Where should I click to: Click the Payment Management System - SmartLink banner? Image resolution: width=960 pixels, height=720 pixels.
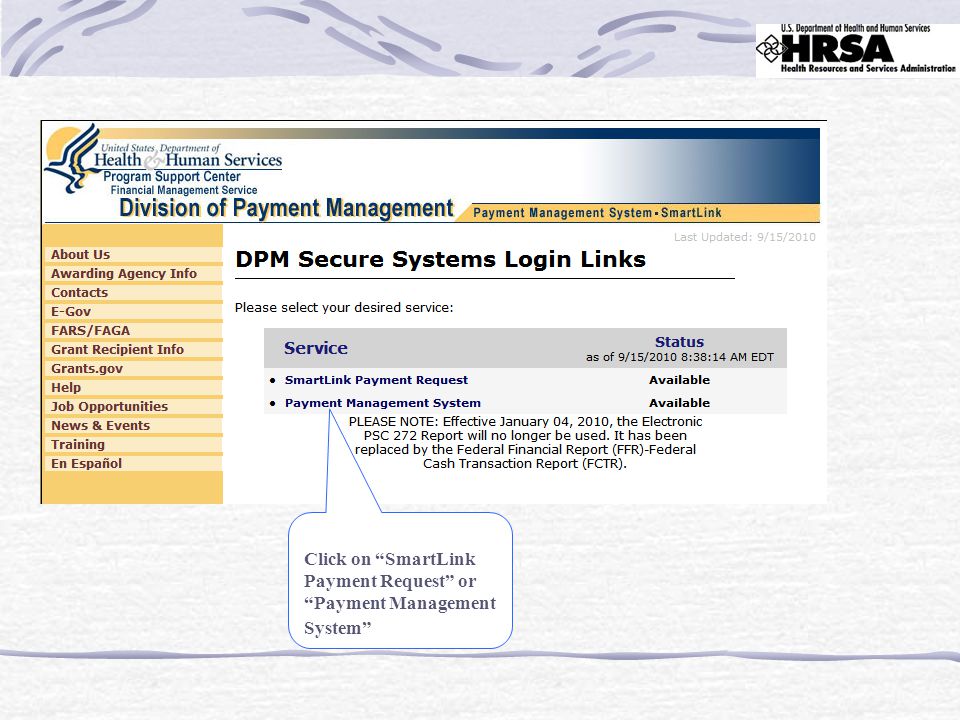pyautogui.click(x=597, y=213)
